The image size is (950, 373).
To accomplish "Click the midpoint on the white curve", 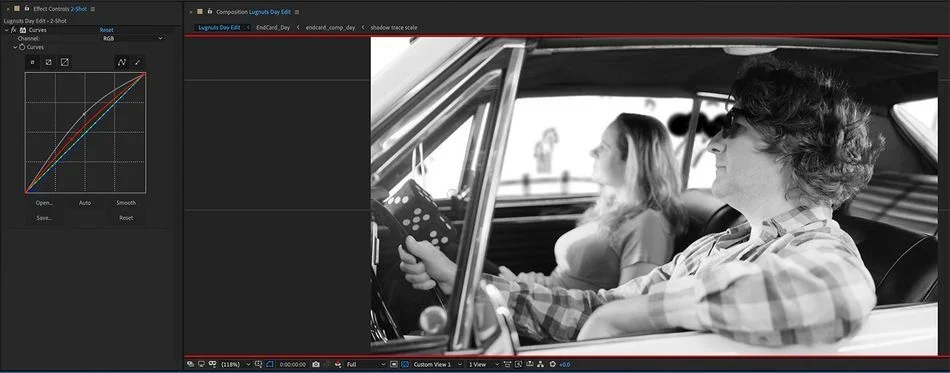I will click(x=84, y=114).
